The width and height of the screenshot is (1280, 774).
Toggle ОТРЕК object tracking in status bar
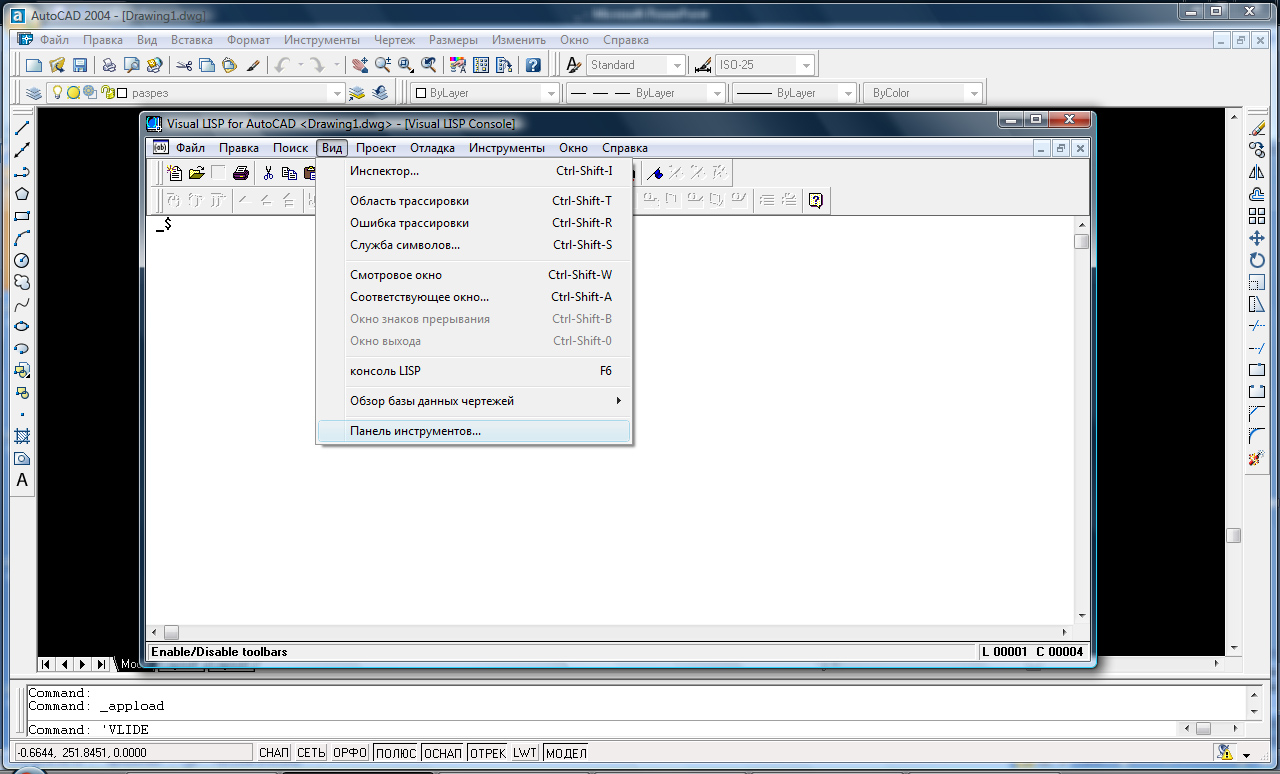click(488, 753)
